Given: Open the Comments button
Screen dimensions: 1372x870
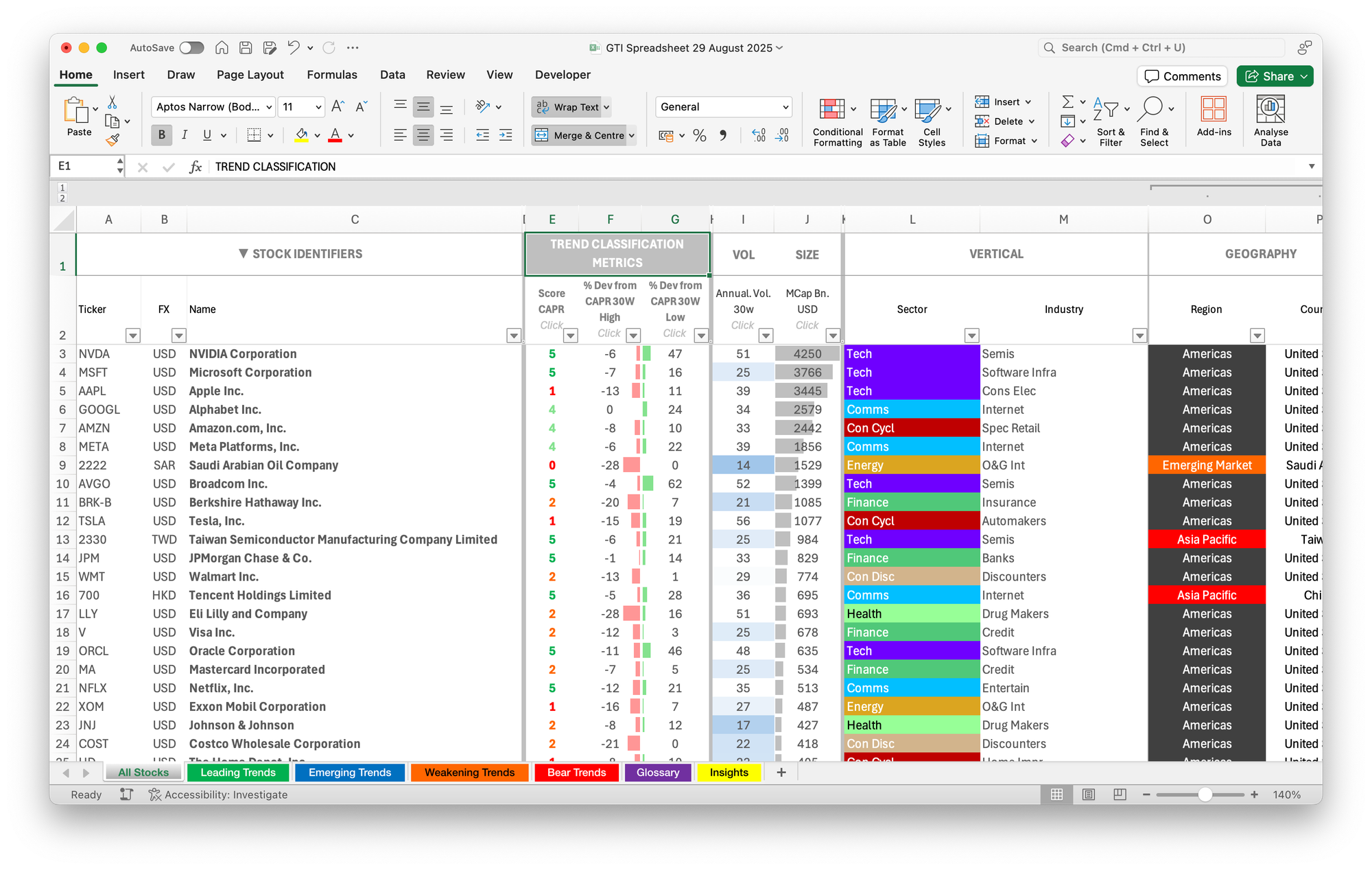Looking at the screenshot, I should coord(1183,76).
